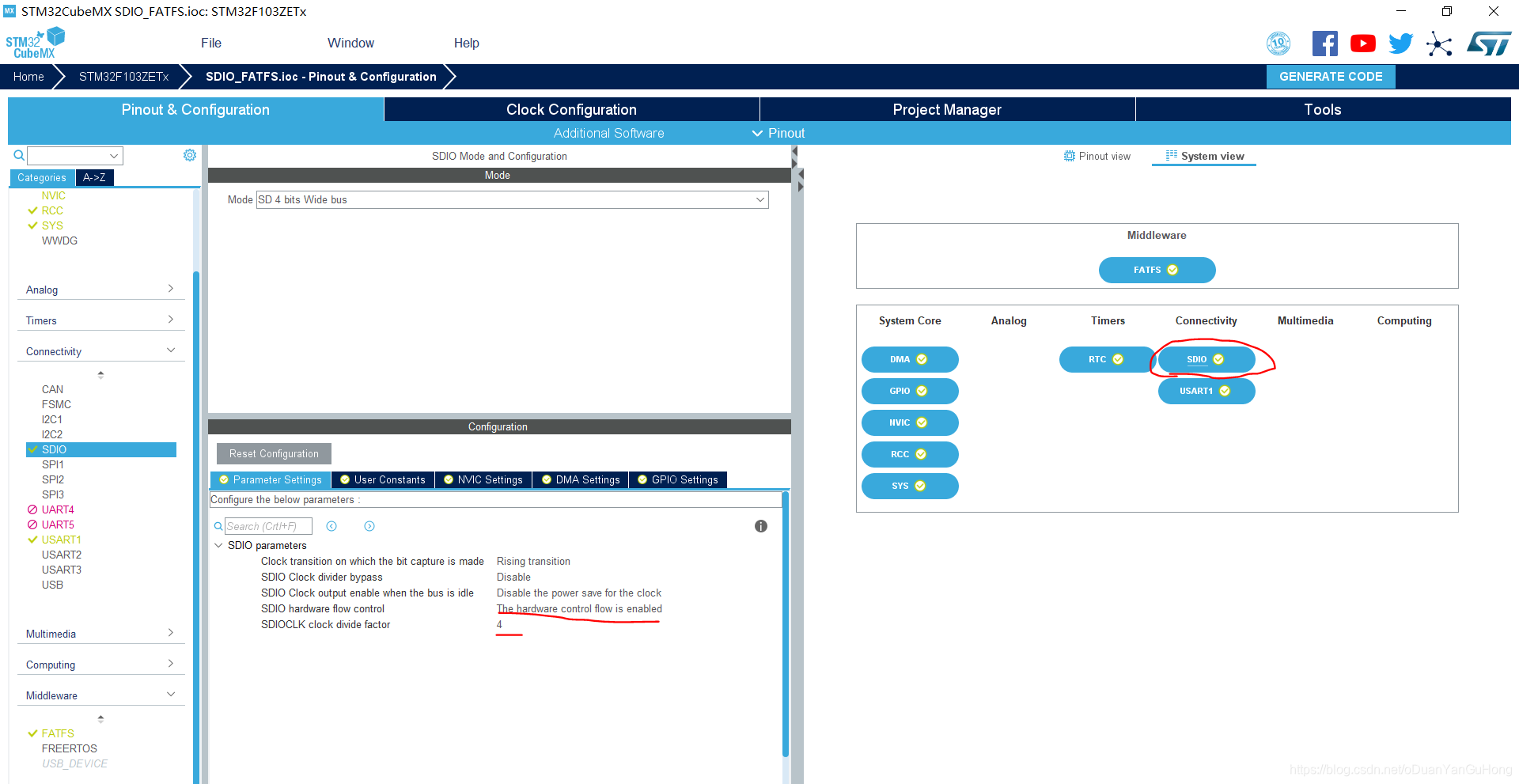Screen dimensions: 1519x784
Task: Click the ST community network icon
Action: coord(1439,44)
